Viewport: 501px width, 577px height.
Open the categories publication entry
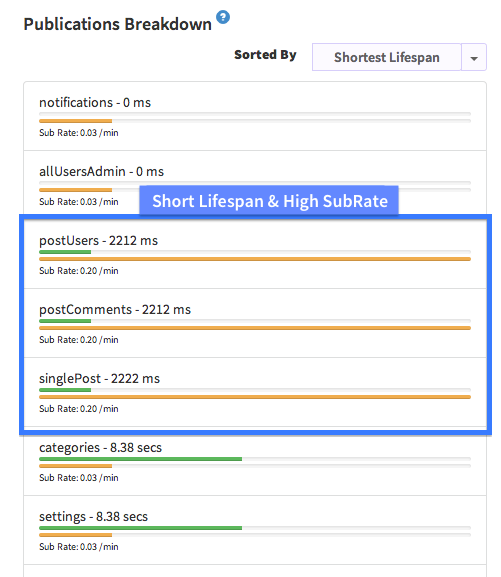coord(255,461)
